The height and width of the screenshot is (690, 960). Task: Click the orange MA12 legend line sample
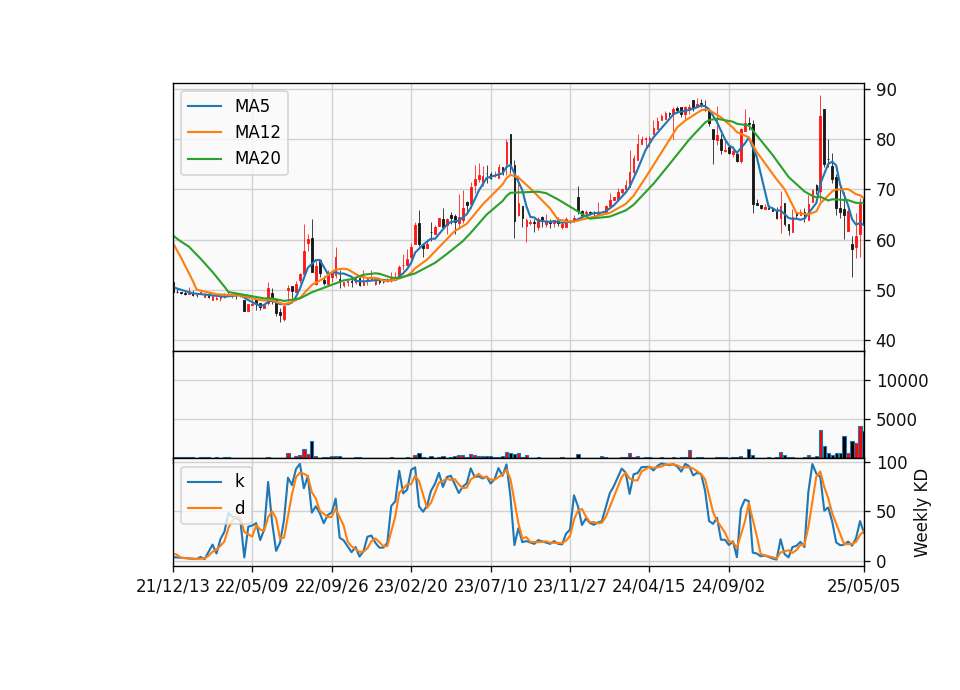tap(204, 132)
